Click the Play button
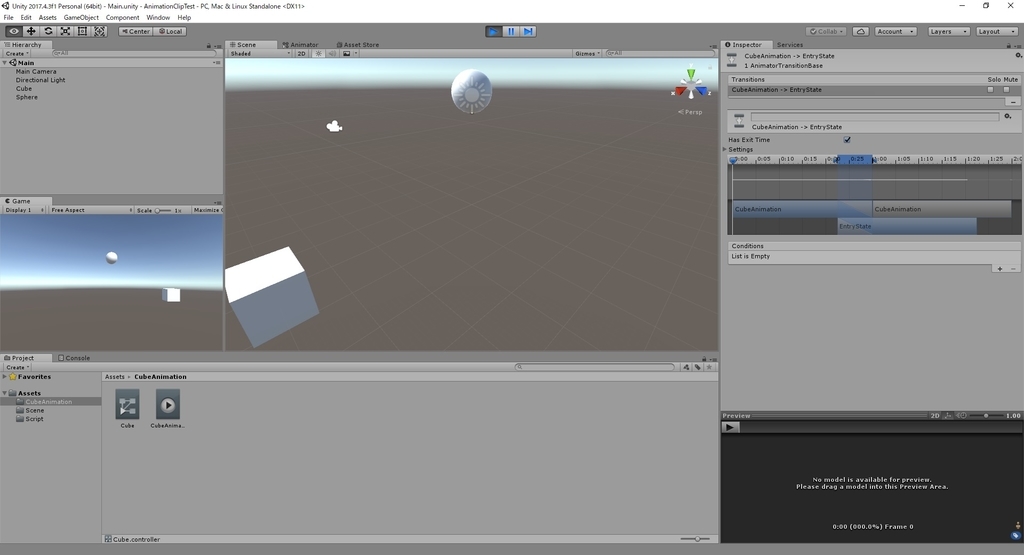The height and width of the screenshot is (555, 1024). click(494, 31)
